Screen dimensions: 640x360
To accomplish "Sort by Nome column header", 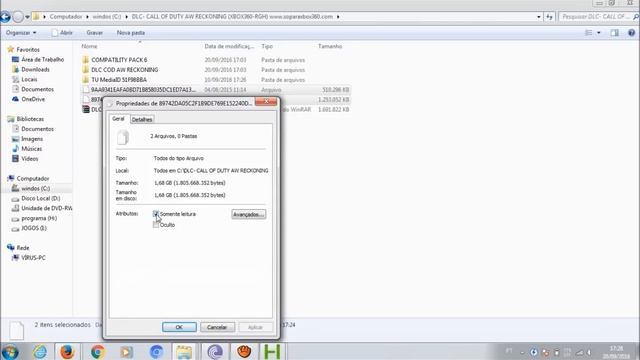I will [x=89, y=47].
